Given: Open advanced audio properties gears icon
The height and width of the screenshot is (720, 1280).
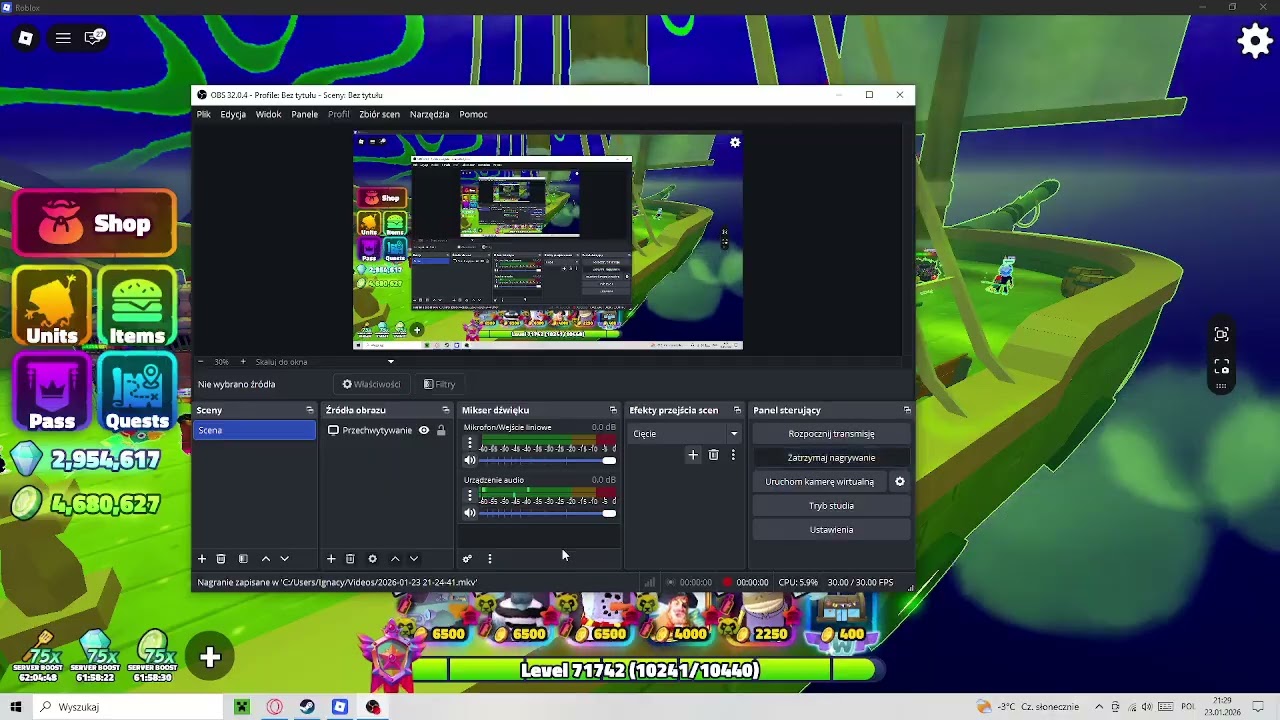Looking at the screenshot, I should tap(467, 559).
